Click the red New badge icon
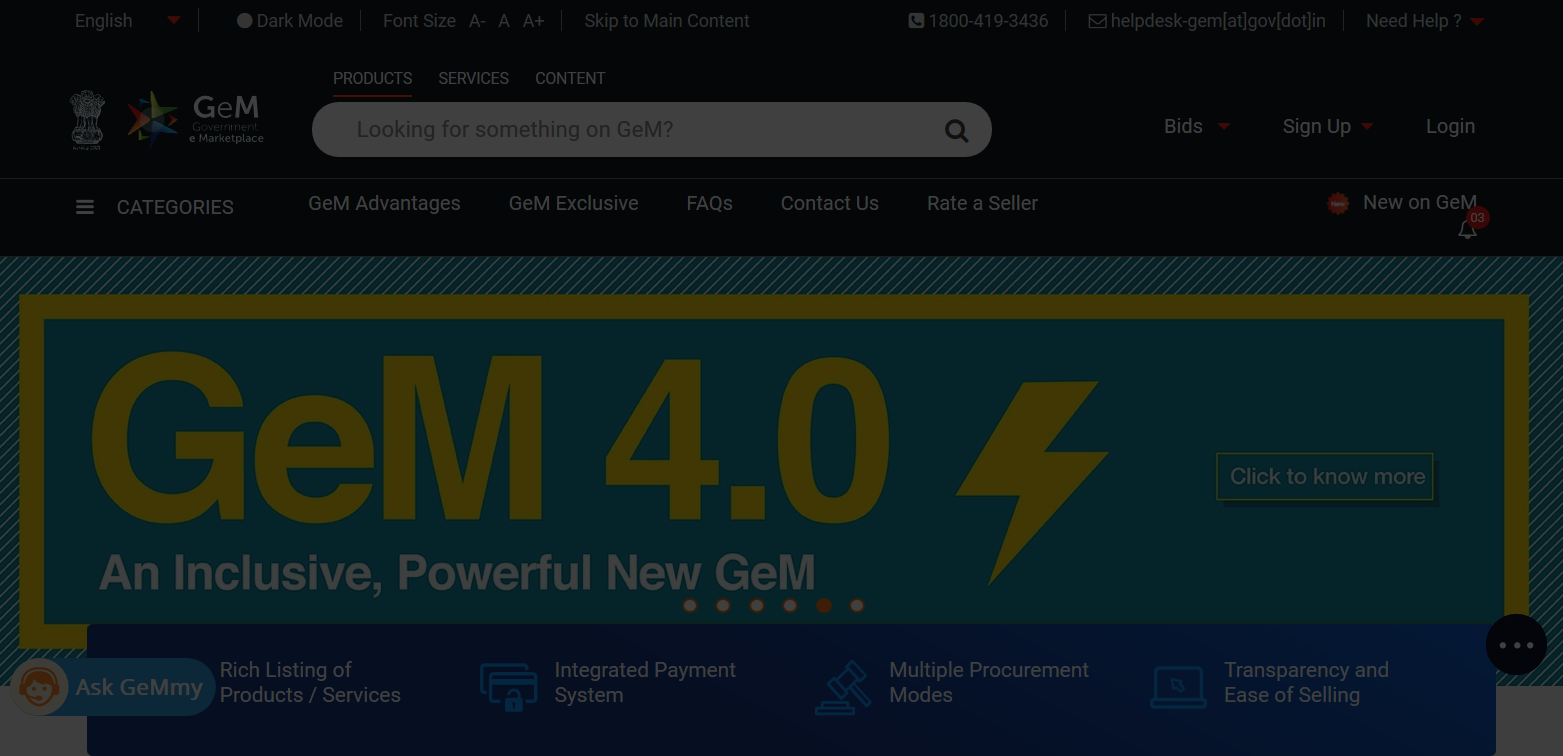1563x756 pixels. tap(1338, 204)
